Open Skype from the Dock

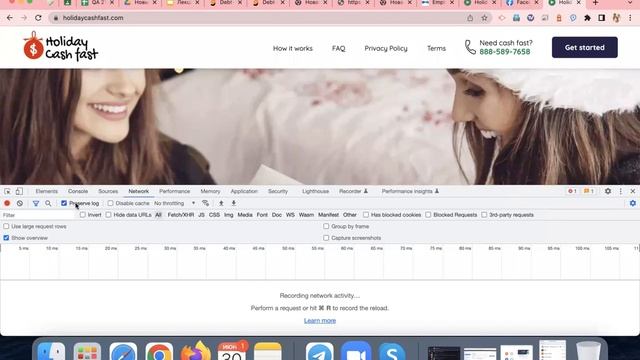(391, 352)
